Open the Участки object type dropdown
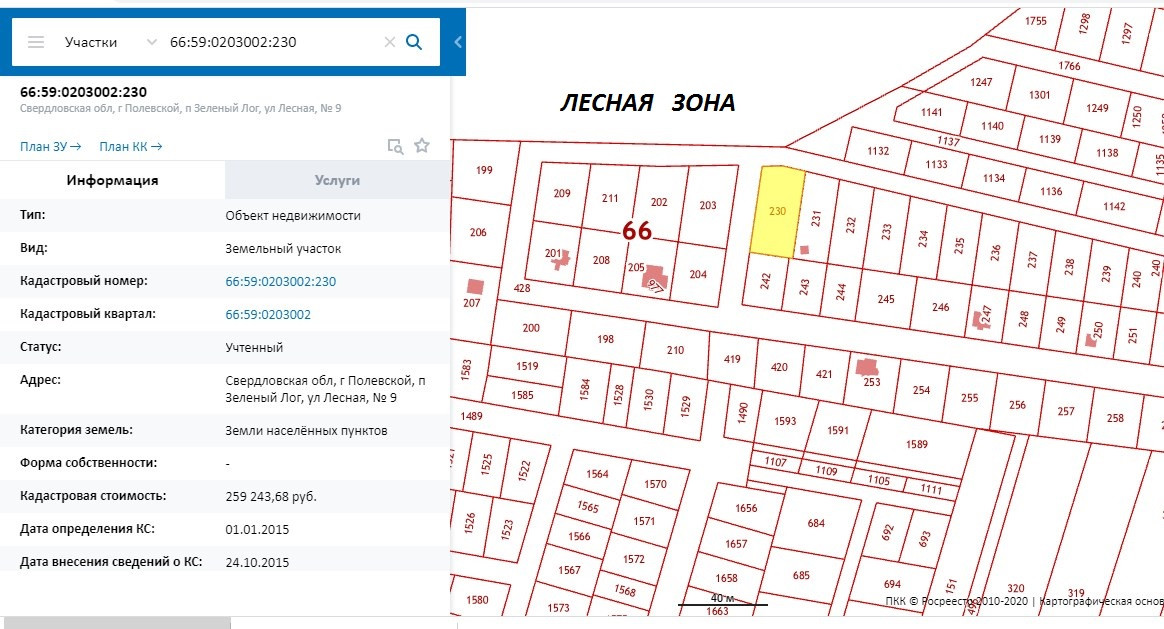Viewport: 1164px width, 629px height. point(110,42)
